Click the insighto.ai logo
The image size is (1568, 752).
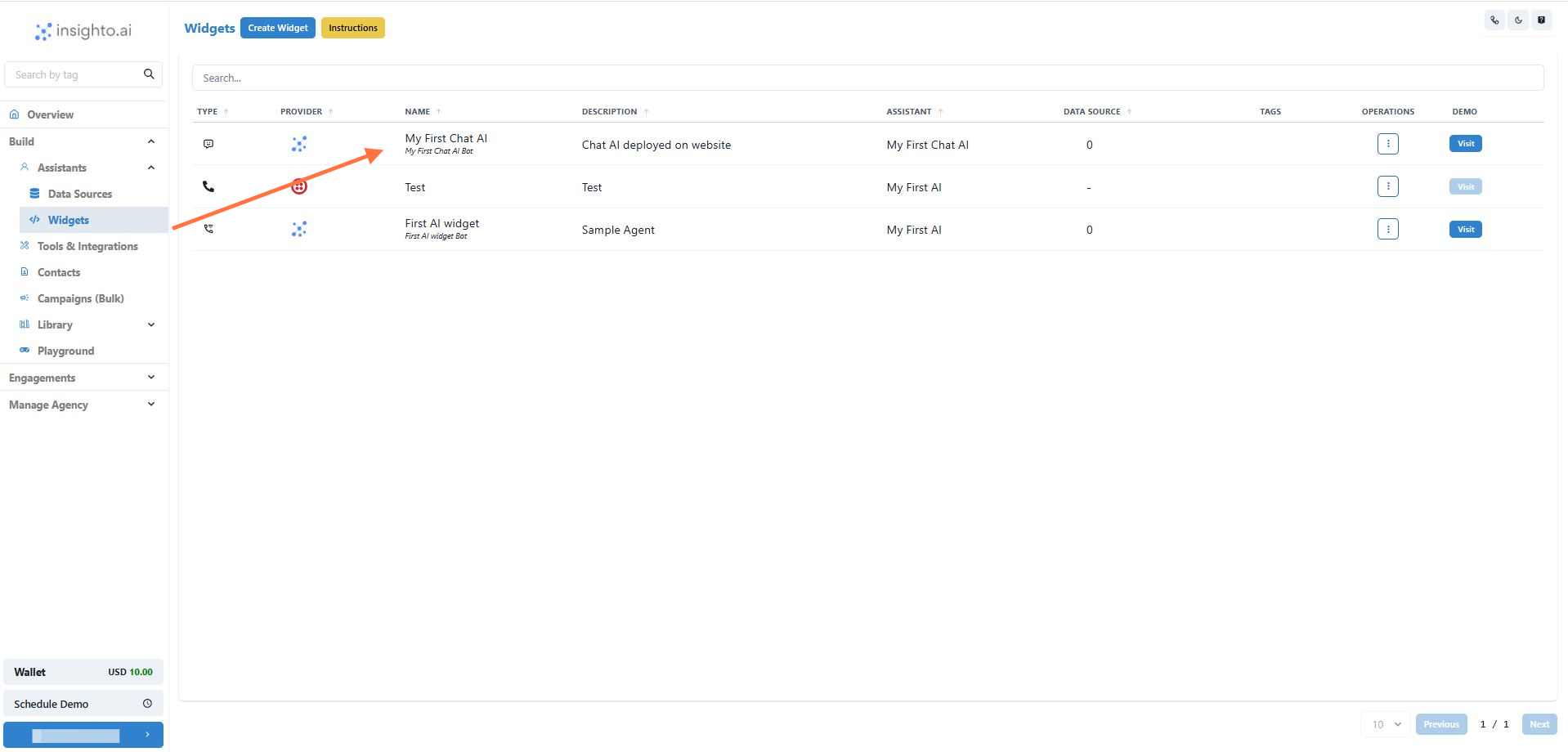point(83,31)
